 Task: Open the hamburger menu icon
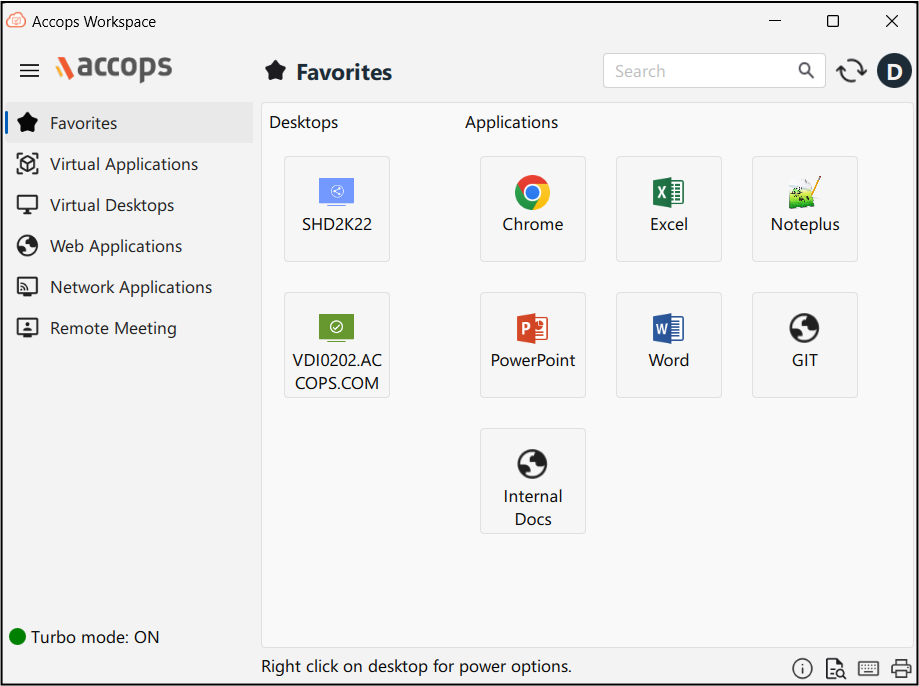[x=29, y=71]
